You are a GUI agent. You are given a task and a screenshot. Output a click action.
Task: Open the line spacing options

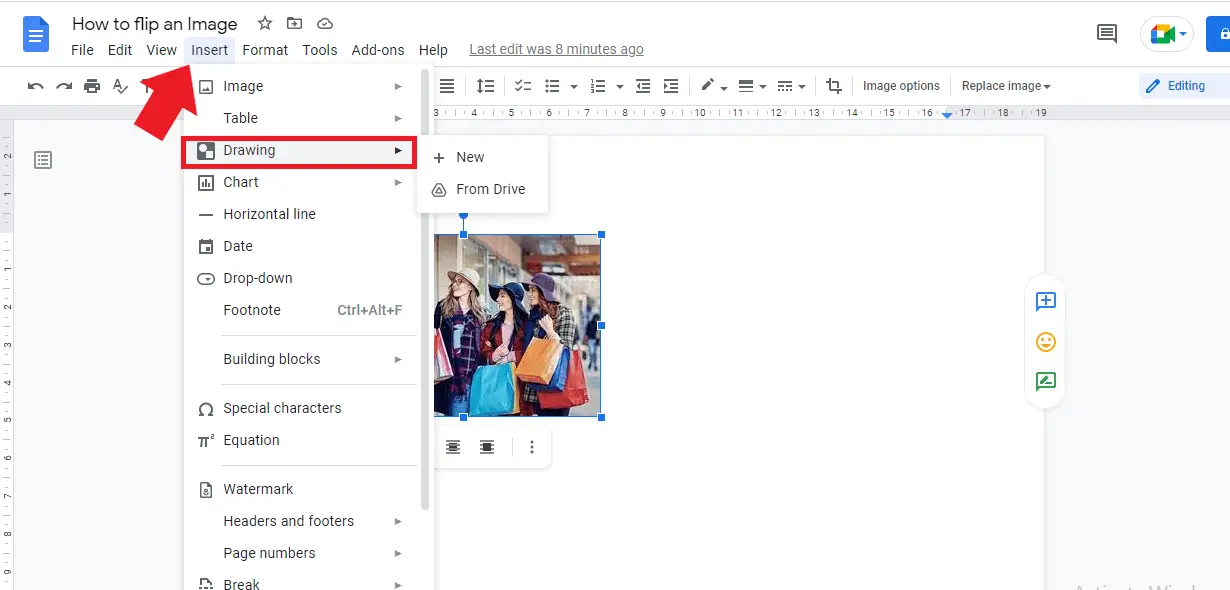[x=486, y=86]
